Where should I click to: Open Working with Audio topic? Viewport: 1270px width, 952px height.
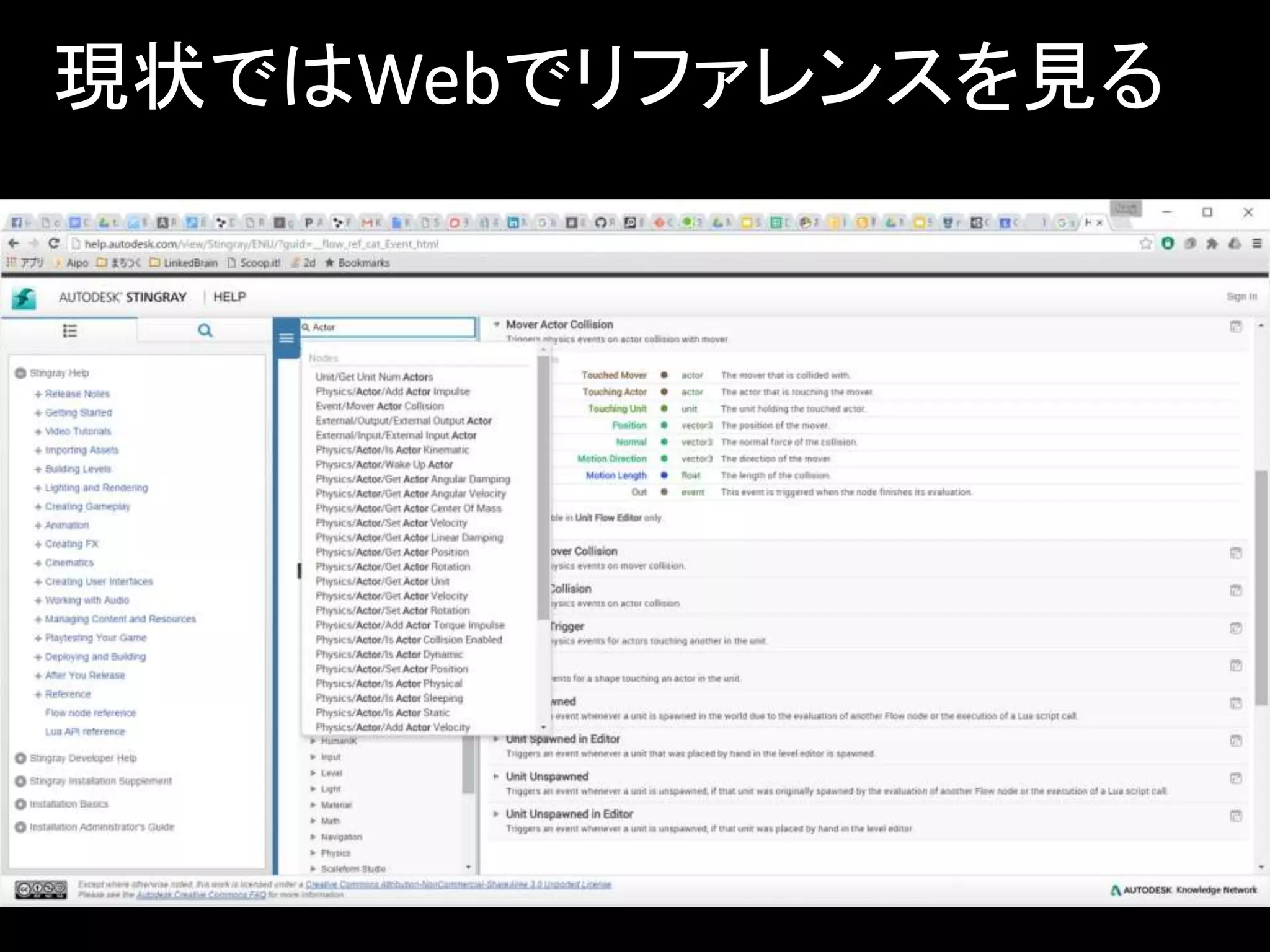tap(87, 600)
